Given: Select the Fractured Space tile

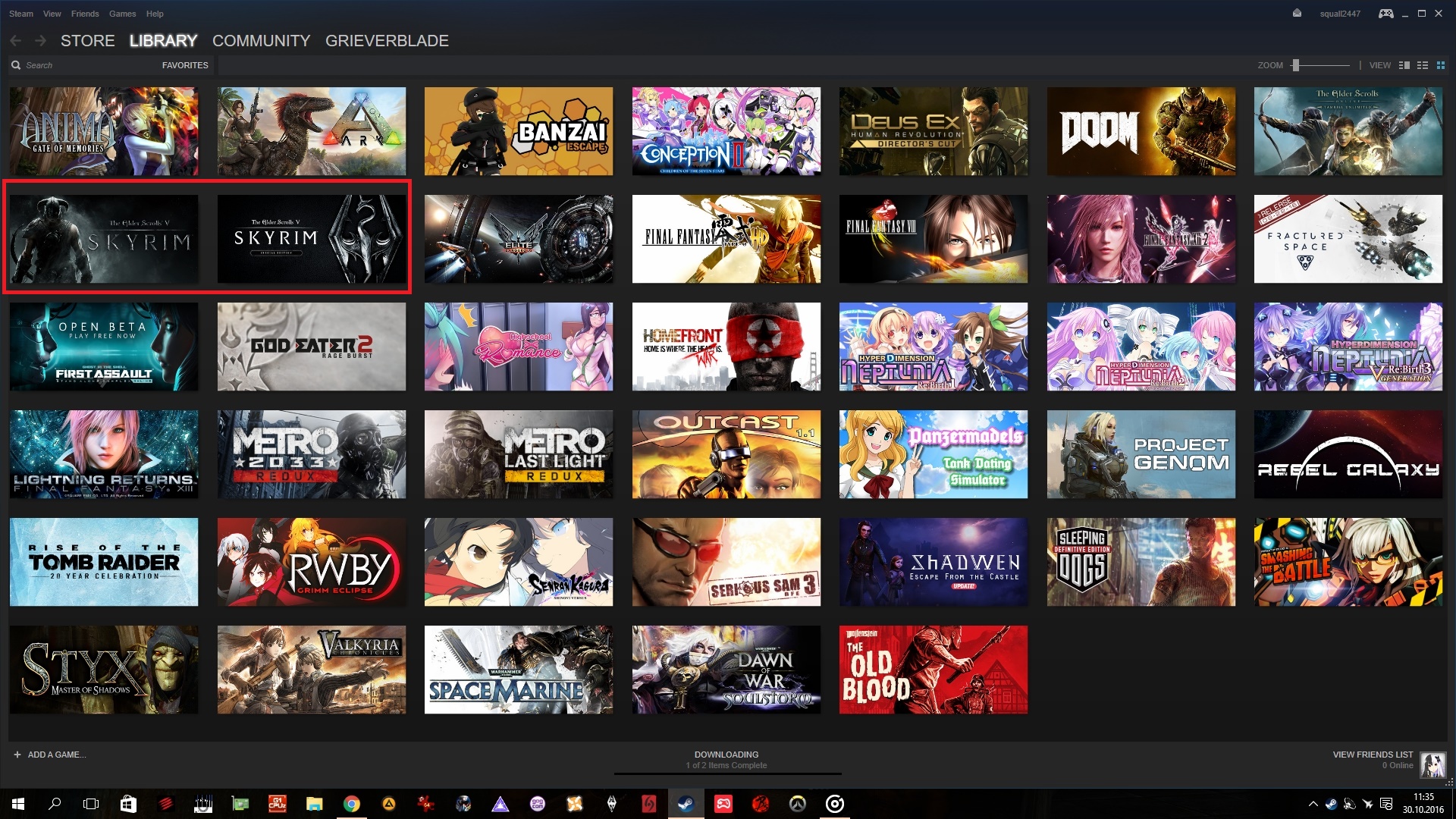Looking at the screenshot, I should click(1348, 239).
